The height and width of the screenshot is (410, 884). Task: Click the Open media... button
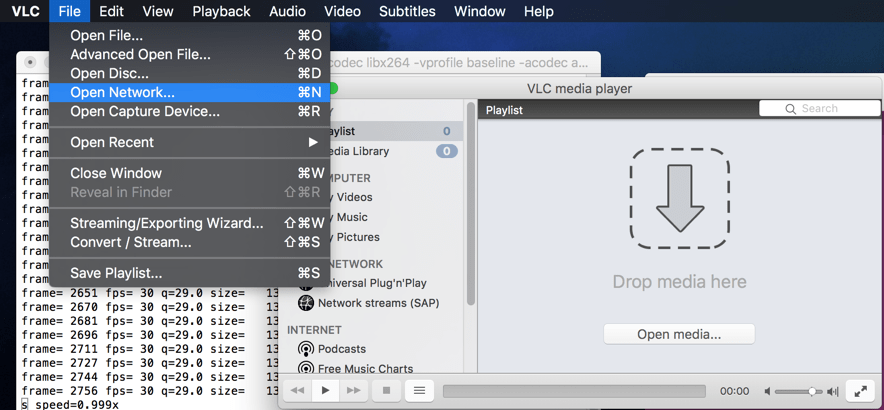click(x=679, y=334)
